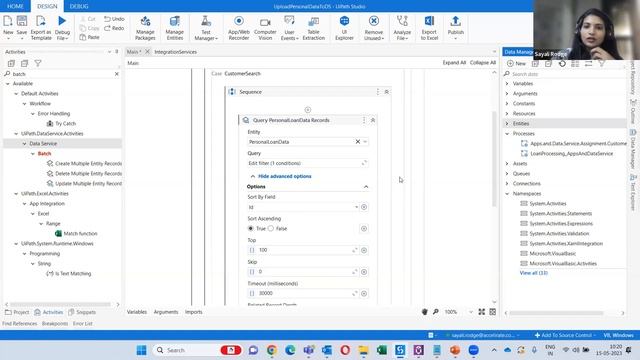Image resolution: width=640 pixels, height=360 pixels.
Task: Open Excel from the taskbar
Action: (382, 350)
